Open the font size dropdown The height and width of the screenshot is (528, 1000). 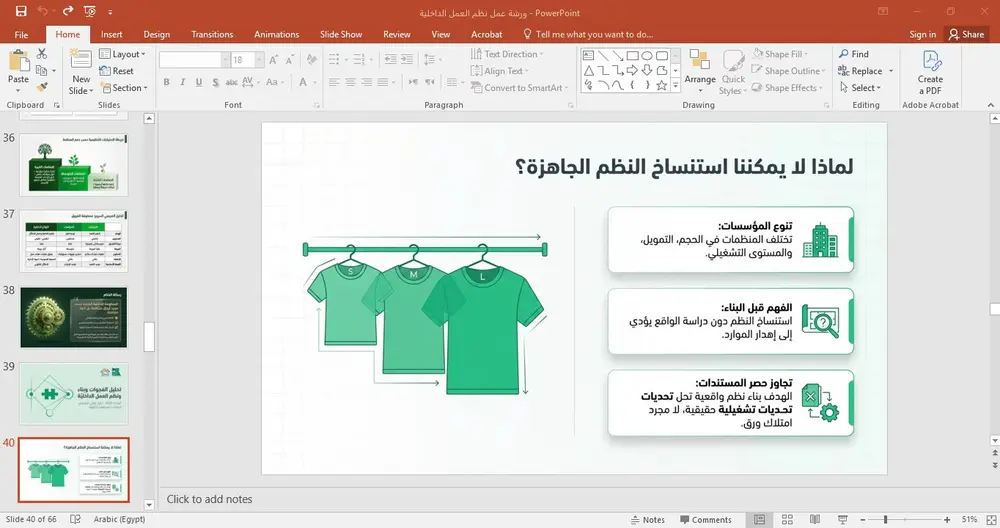(x=260, y=60)
